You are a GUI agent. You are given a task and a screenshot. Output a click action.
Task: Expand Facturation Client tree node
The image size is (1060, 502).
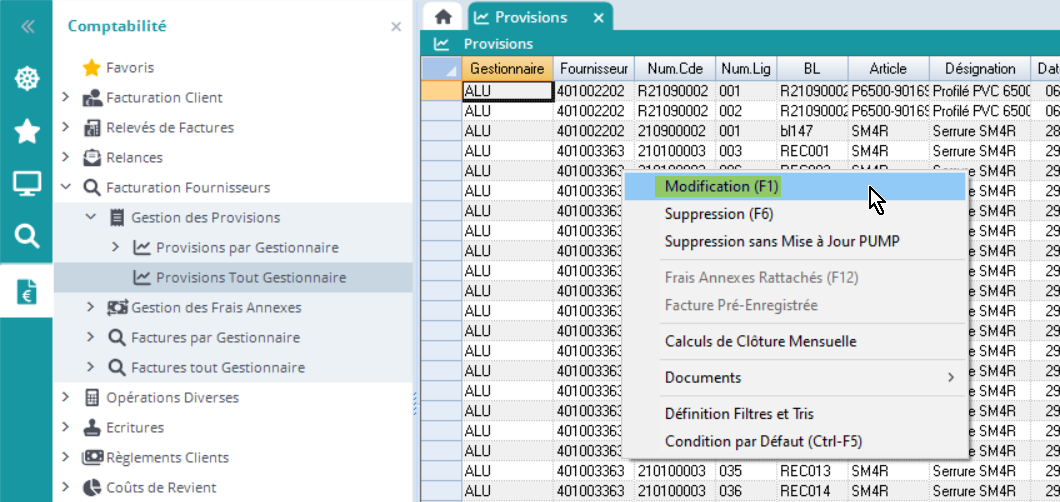pos(66,98)
